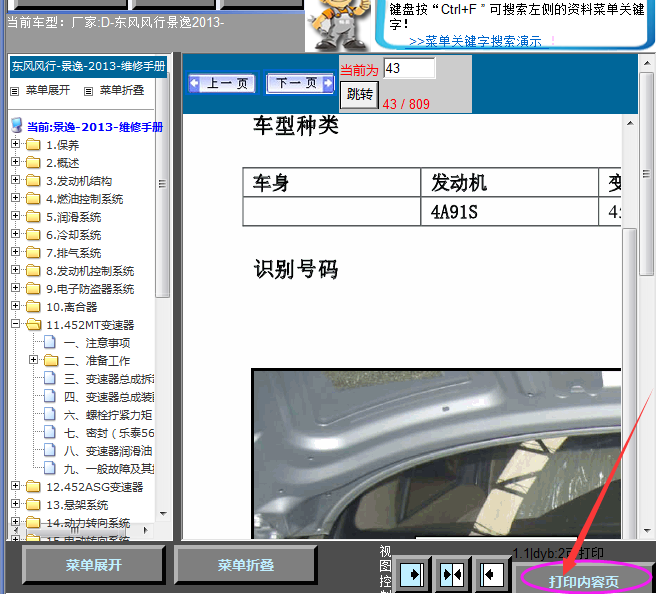Click the mechanic mascot image
This screenshot has height=594, width=656.
pos(339,25)
